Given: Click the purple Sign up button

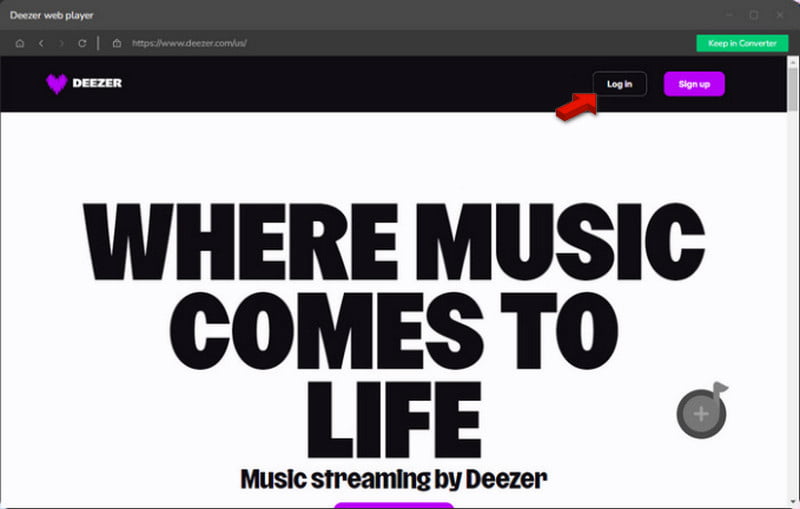Looking at the screenshot, I should coord(694,84).
